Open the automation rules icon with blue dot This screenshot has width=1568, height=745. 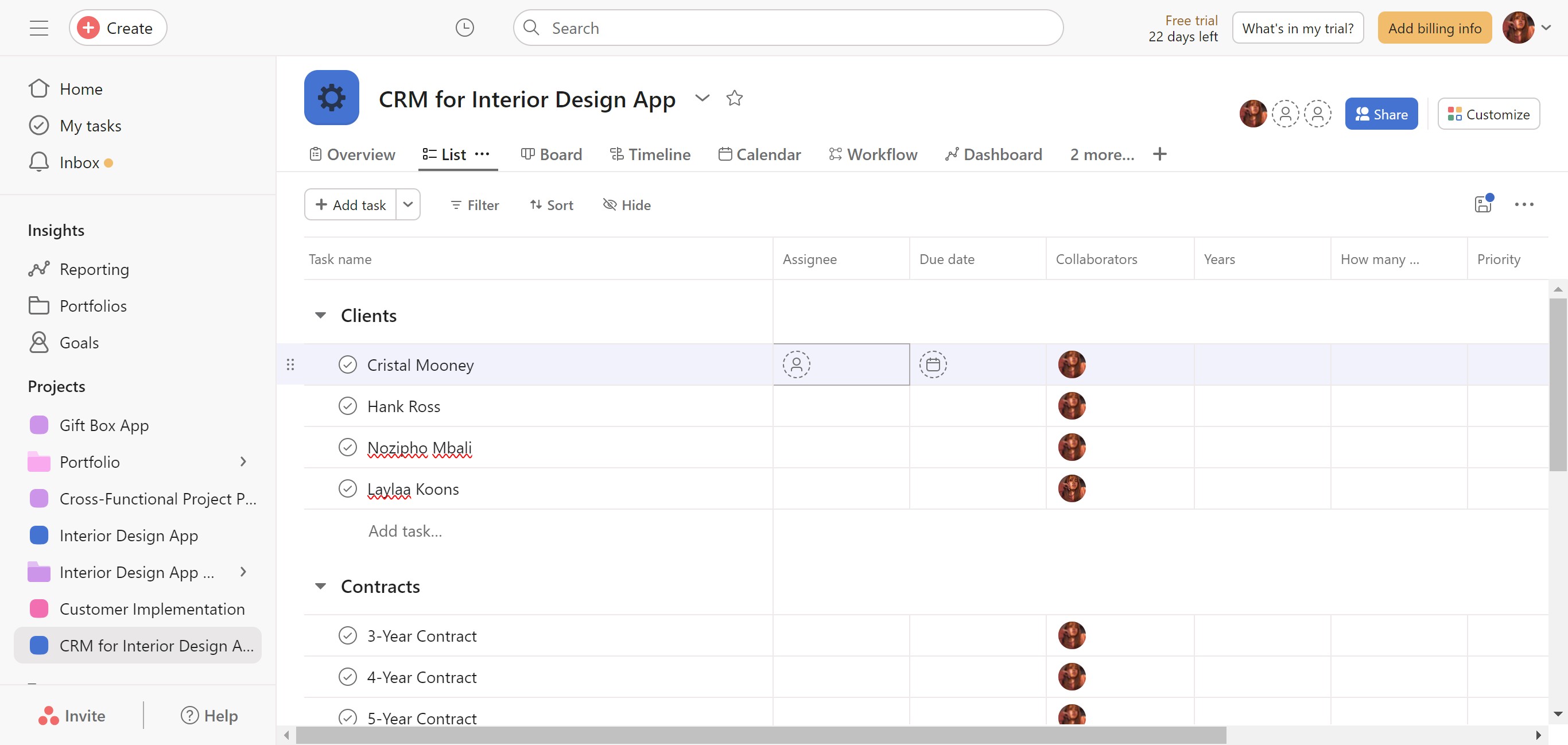1483,204
